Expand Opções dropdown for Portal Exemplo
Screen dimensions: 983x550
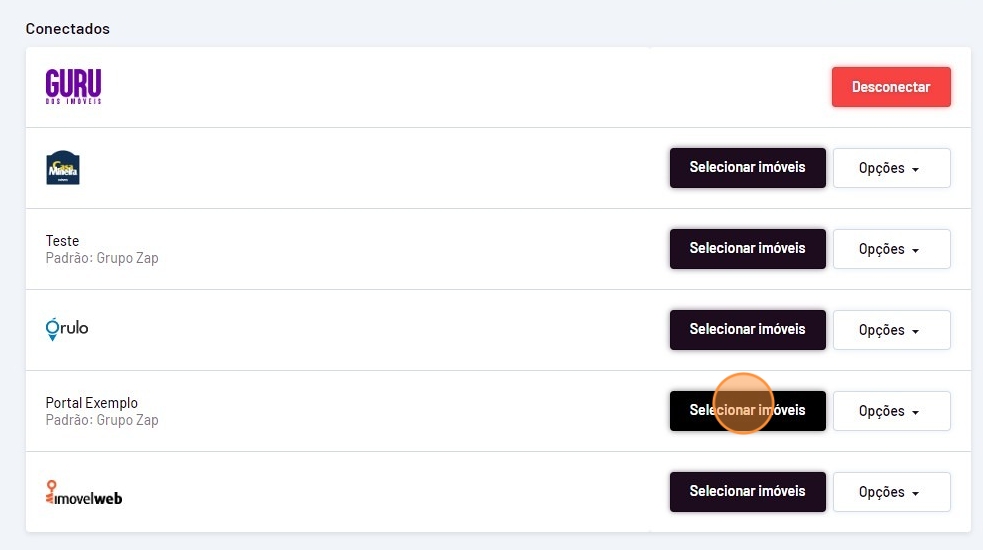[x=891, y=411]
